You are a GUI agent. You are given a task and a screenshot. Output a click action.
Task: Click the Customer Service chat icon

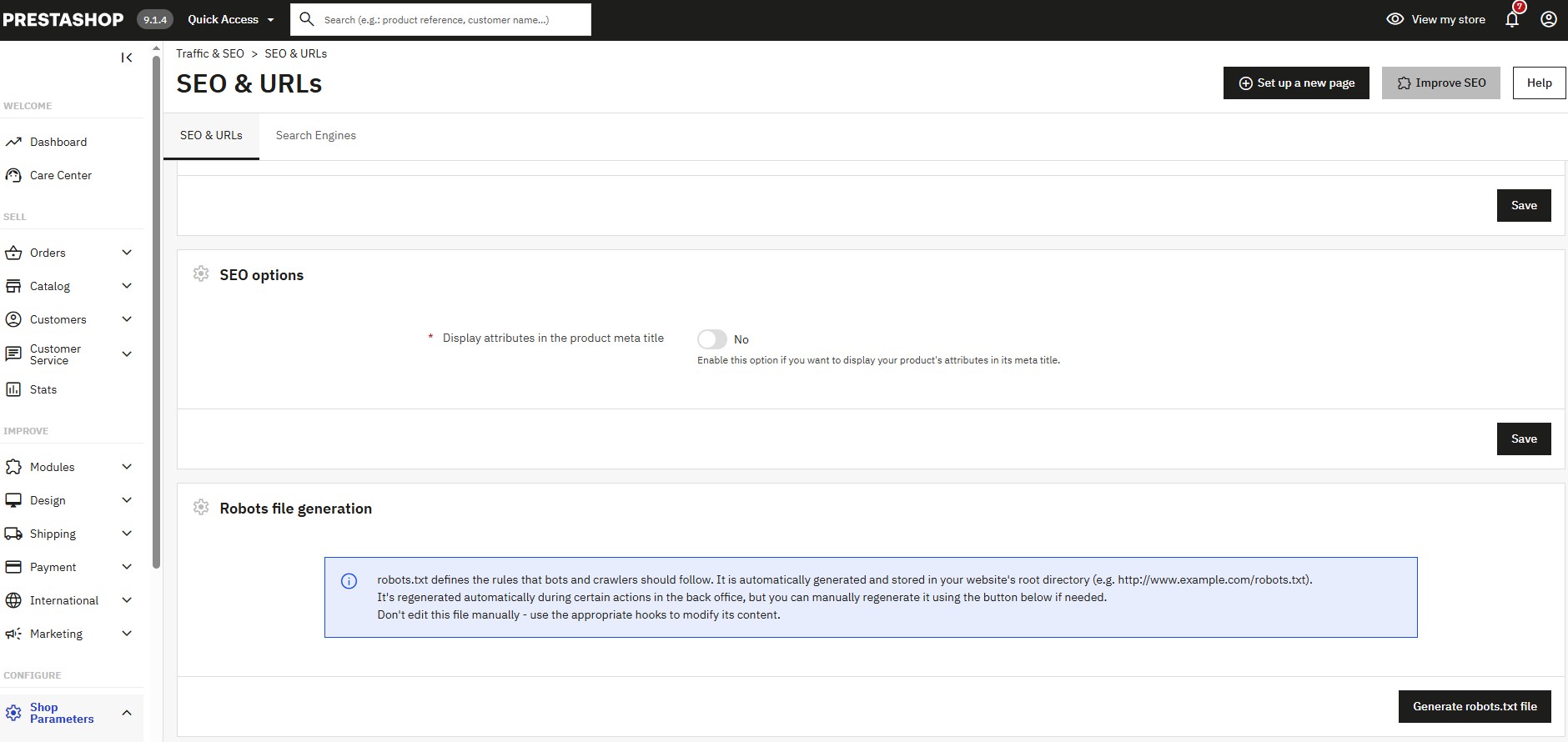[13, 354]
